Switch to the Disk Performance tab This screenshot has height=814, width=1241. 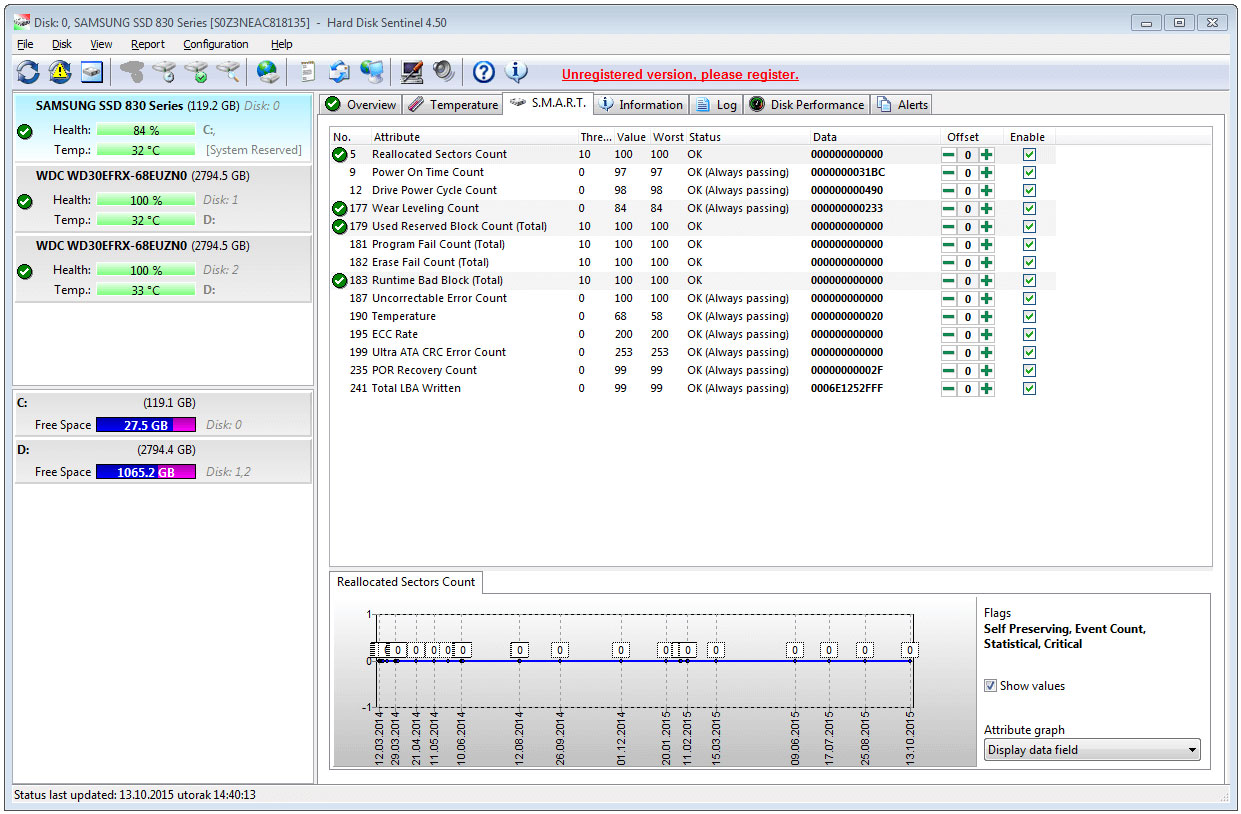tap(807, 105)
